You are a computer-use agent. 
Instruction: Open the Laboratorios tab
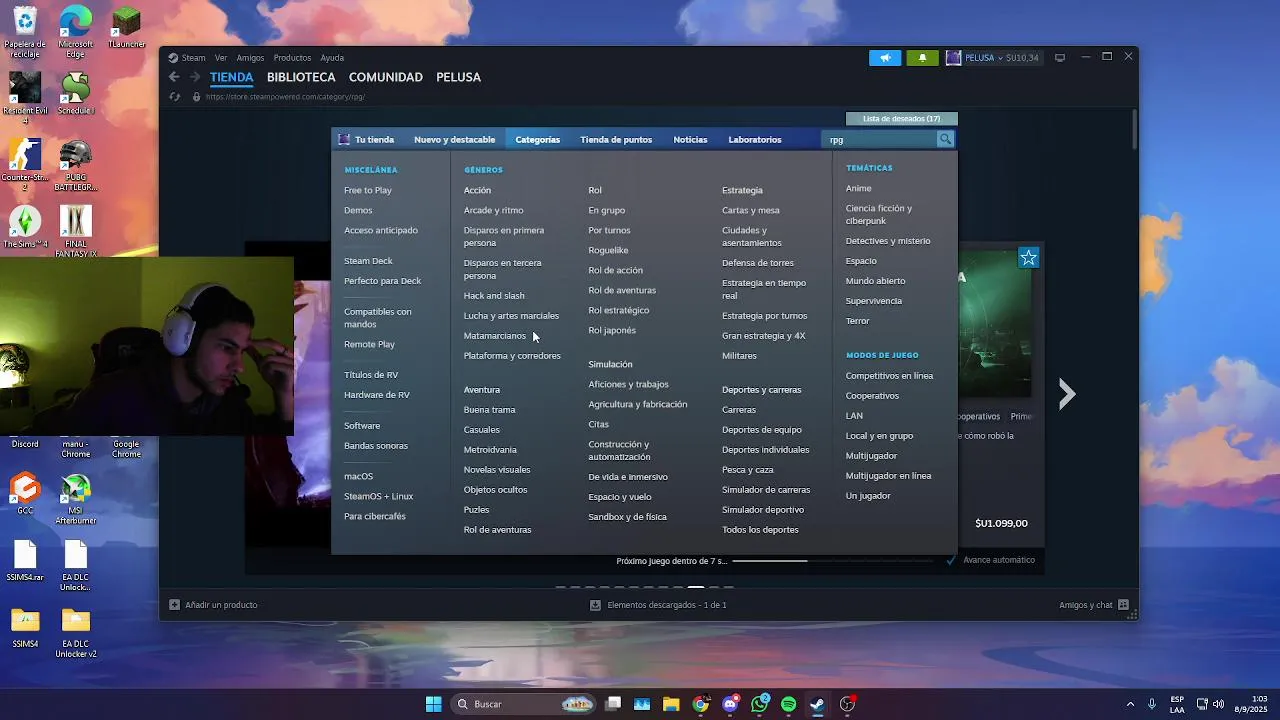[x=755, y=140]
